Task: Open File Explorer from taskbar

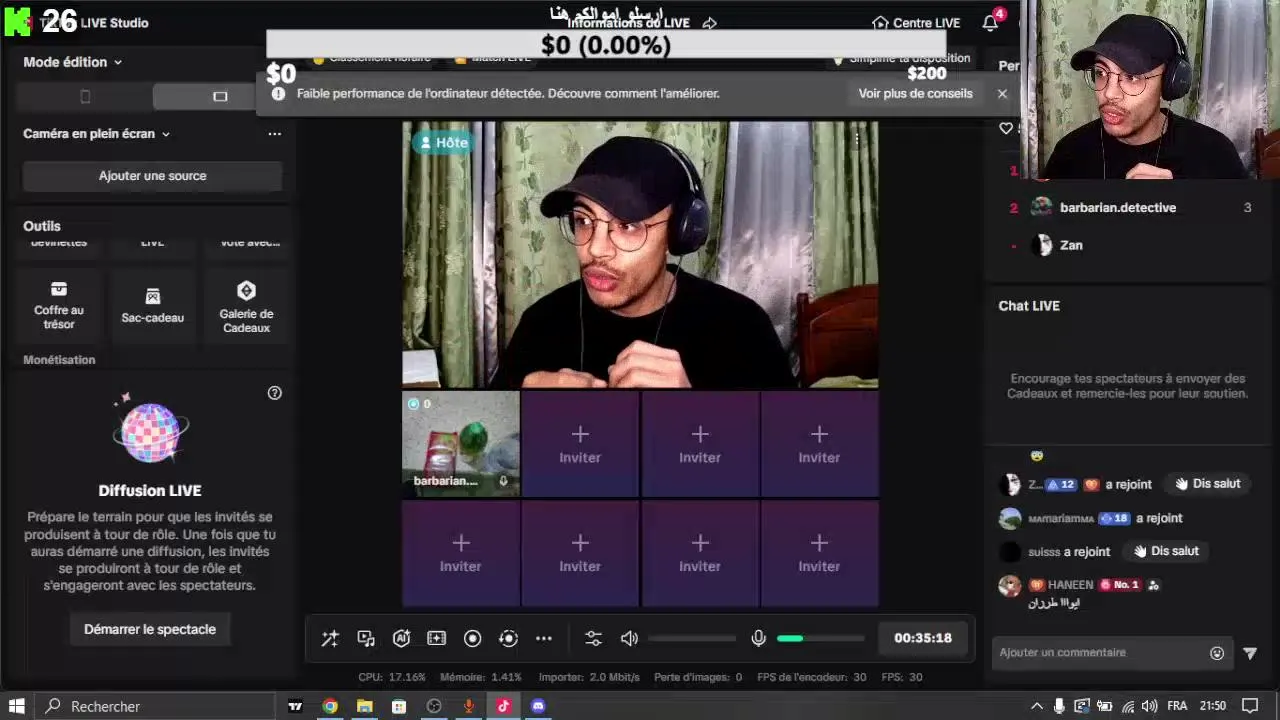Action: [x=365, y=706]
